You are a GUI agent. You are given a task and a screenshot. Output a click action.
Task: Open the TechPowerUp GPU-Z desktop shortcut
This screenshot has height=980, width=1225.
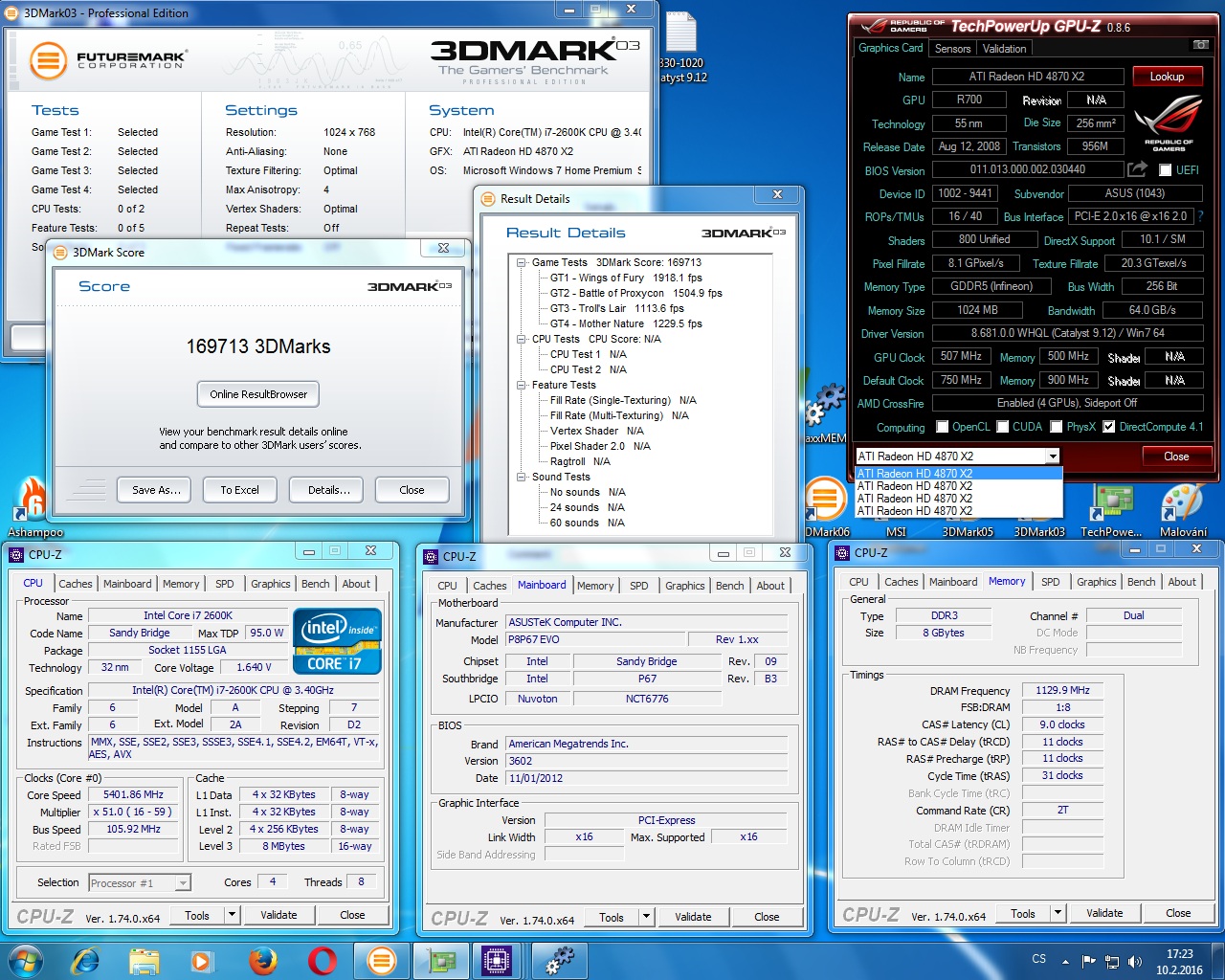(x=1111, y=510)
